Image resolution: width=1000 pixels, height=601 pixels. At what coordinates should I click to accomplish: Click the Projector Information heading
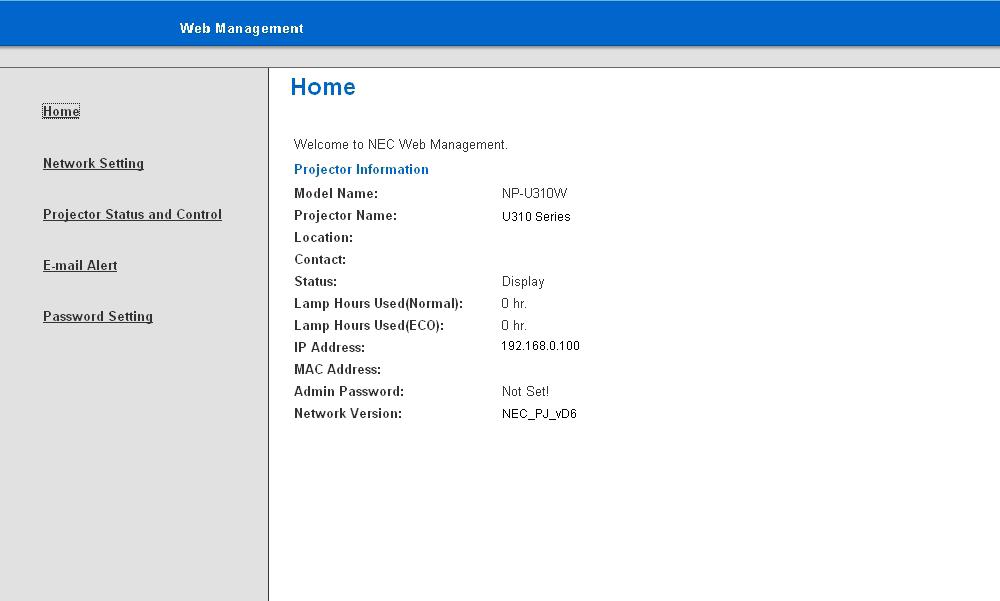[x=361, y=169]
